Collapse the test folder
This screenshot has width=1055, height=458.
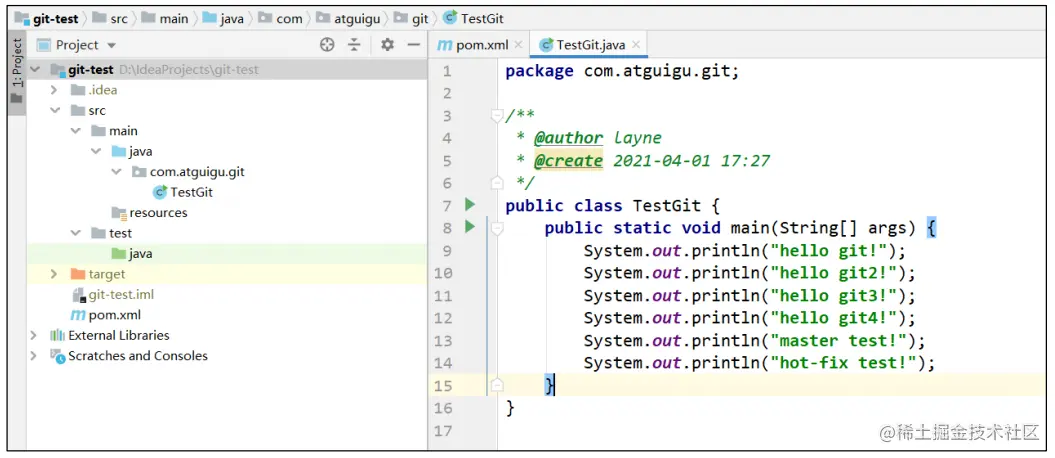(x=75, y=233)
